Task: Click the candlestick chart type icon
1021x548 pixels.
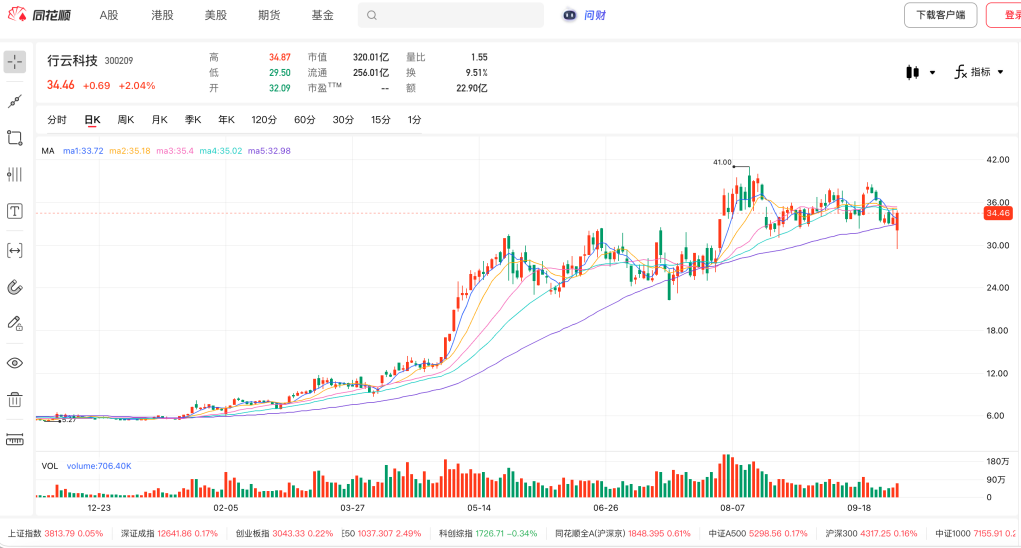Action: (913, 72)
